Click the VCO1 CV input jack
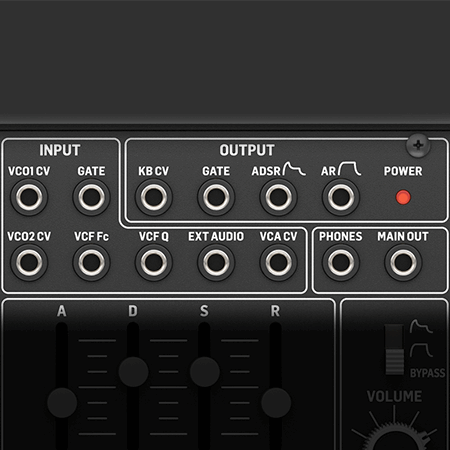This screenshot has width=450, height=450. (x=29, y=197)
